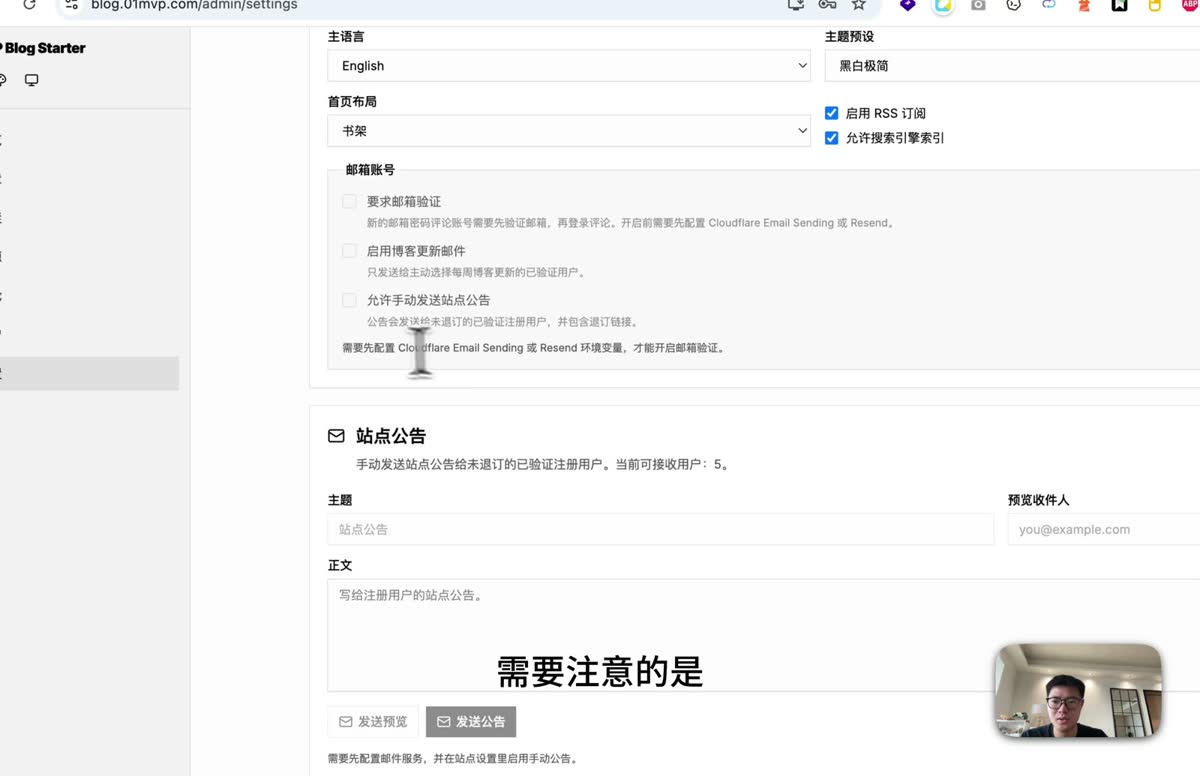Click the description 只发送给主动选择每周博客更新的已验证用户
Screen dimensions: 1200x776
click(476, 272)
